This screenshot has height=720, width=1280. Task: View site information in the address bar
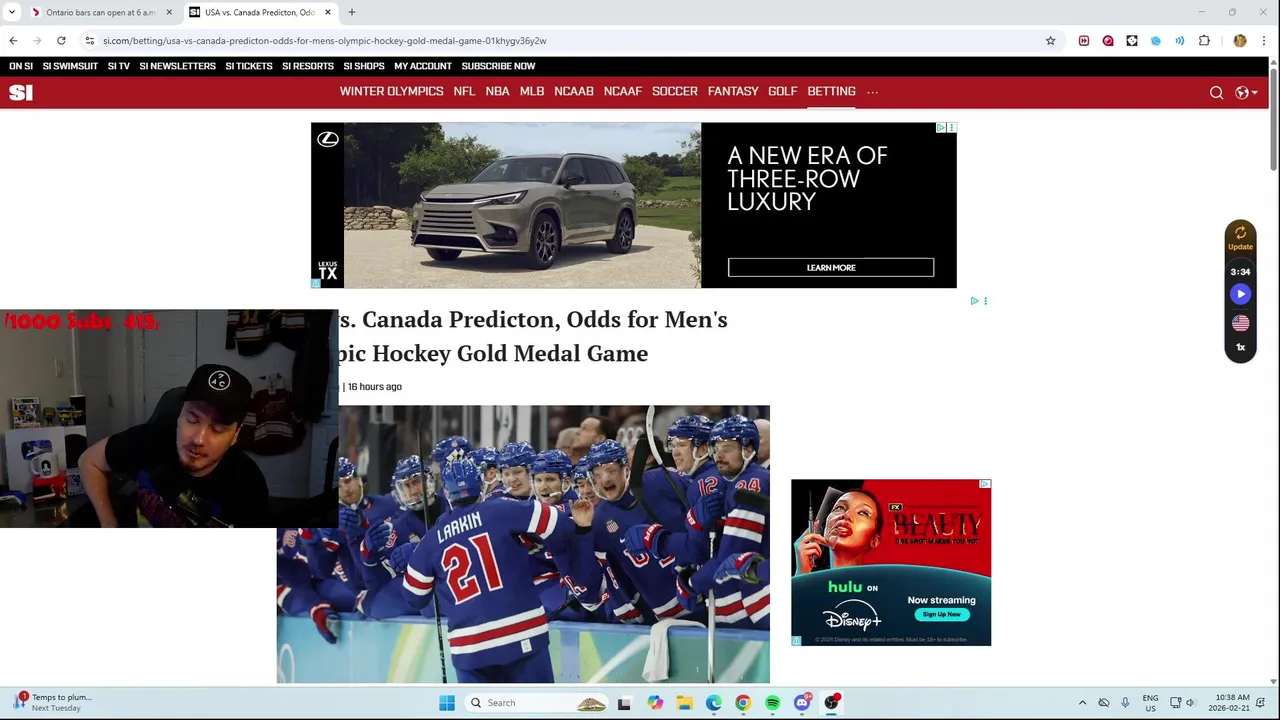point(89,41)
